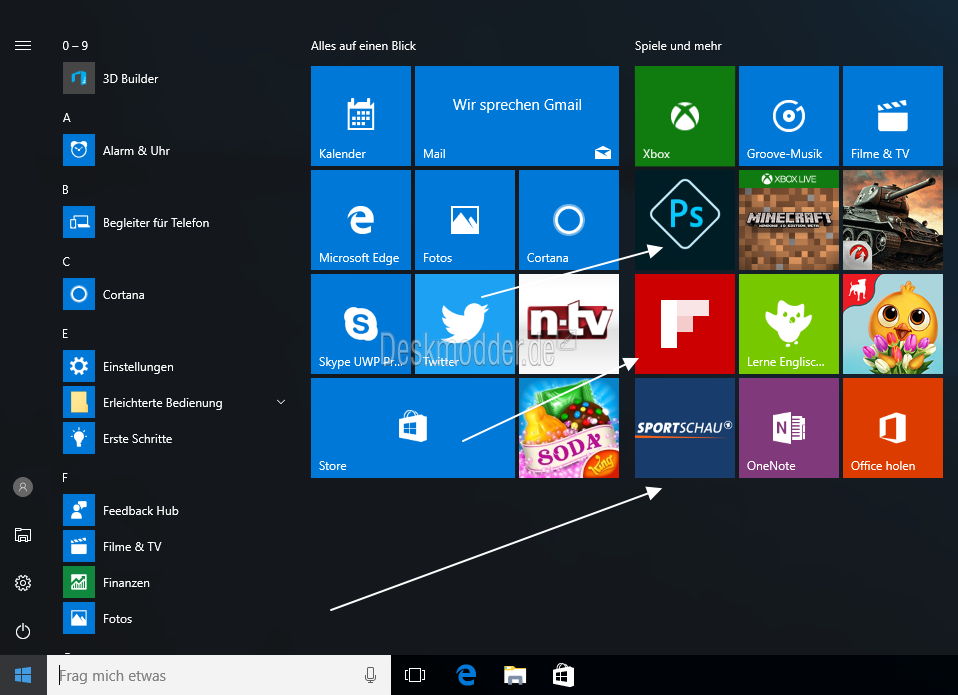Open the Minecraft tile
Viewport: 958px width, 695px height.
789,220
